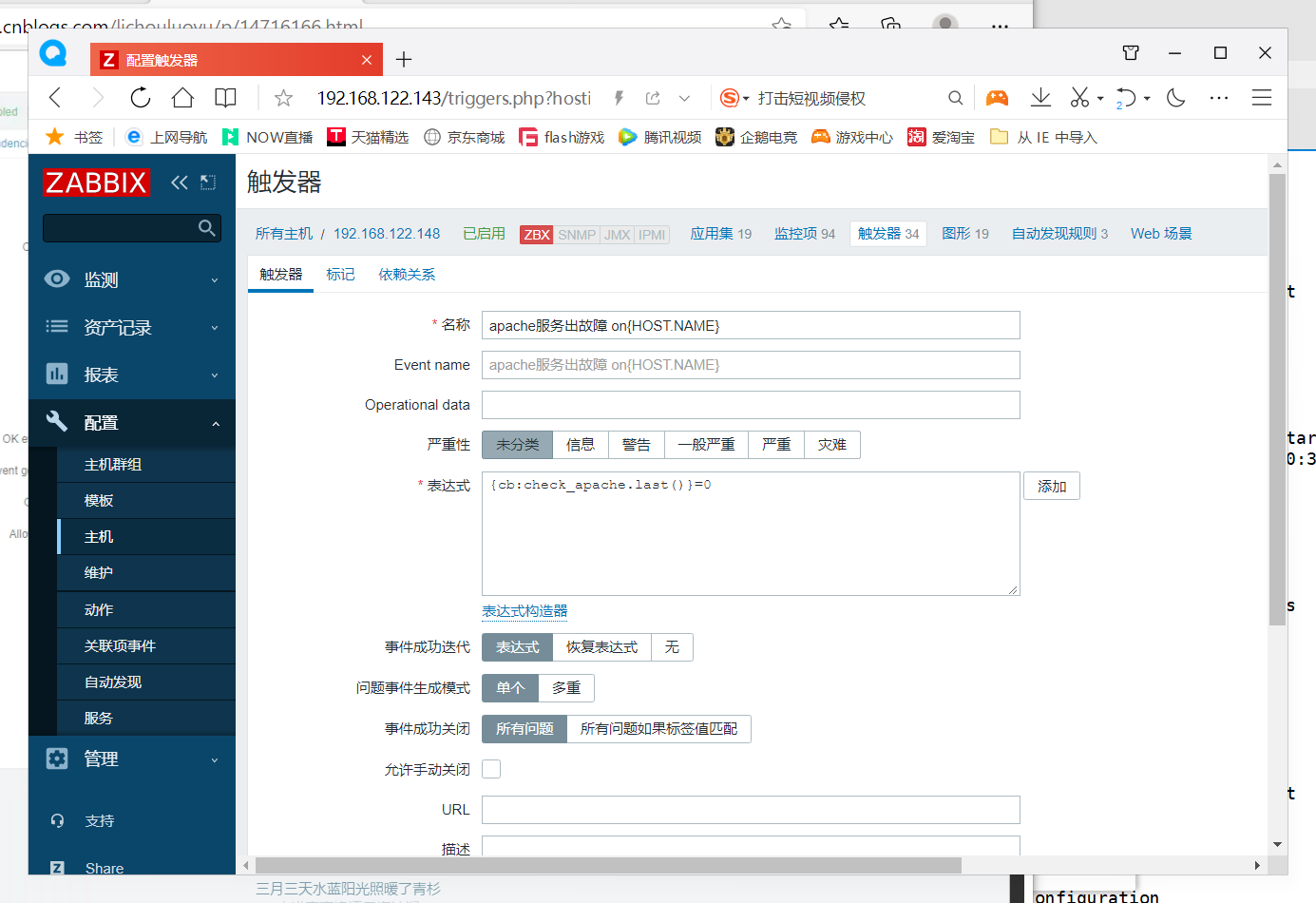Focus the Operational data field

pos(751,405)
